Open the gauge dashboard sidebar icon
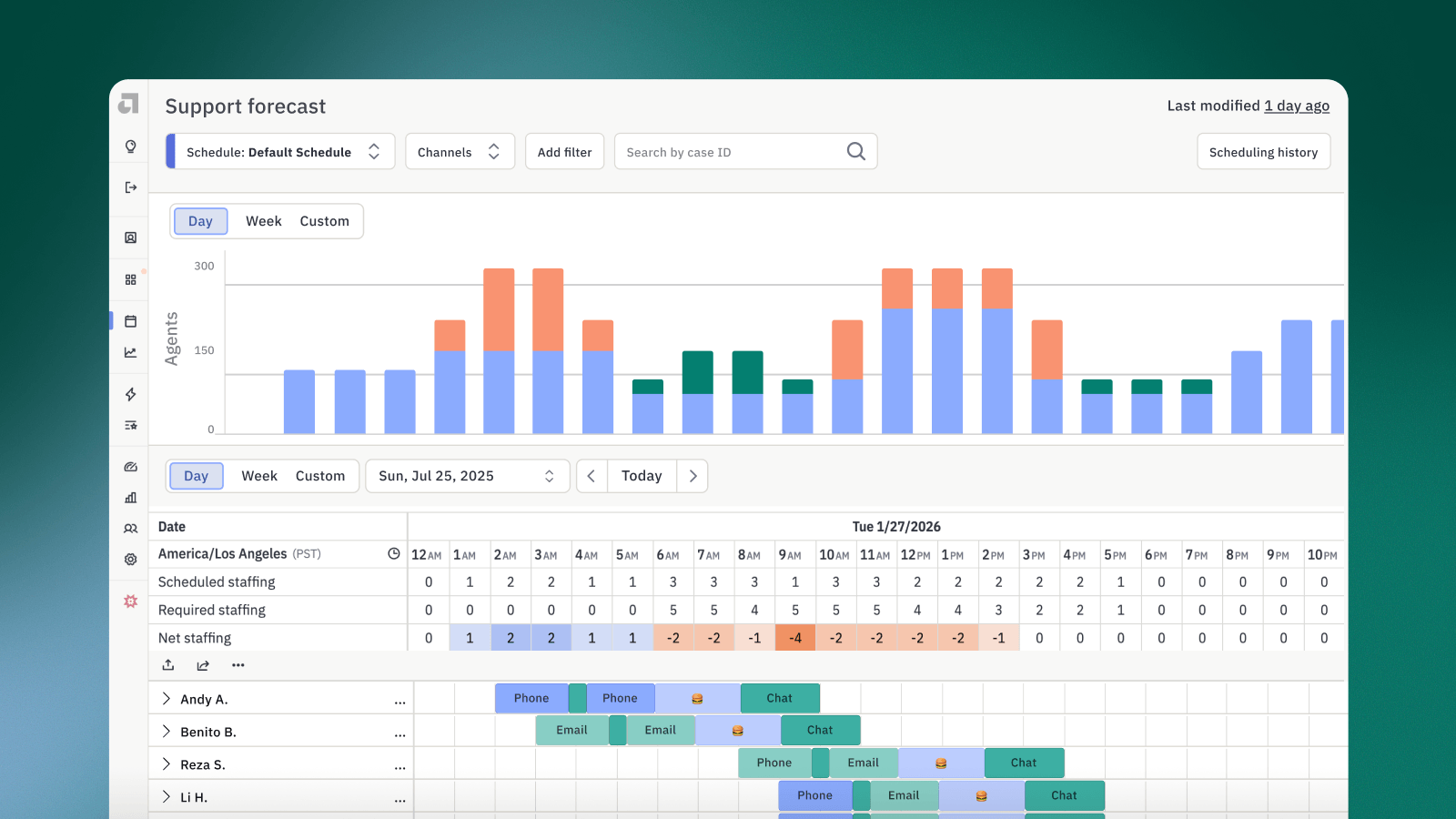This screenshot has width=1456, height=819. (131, 467)
